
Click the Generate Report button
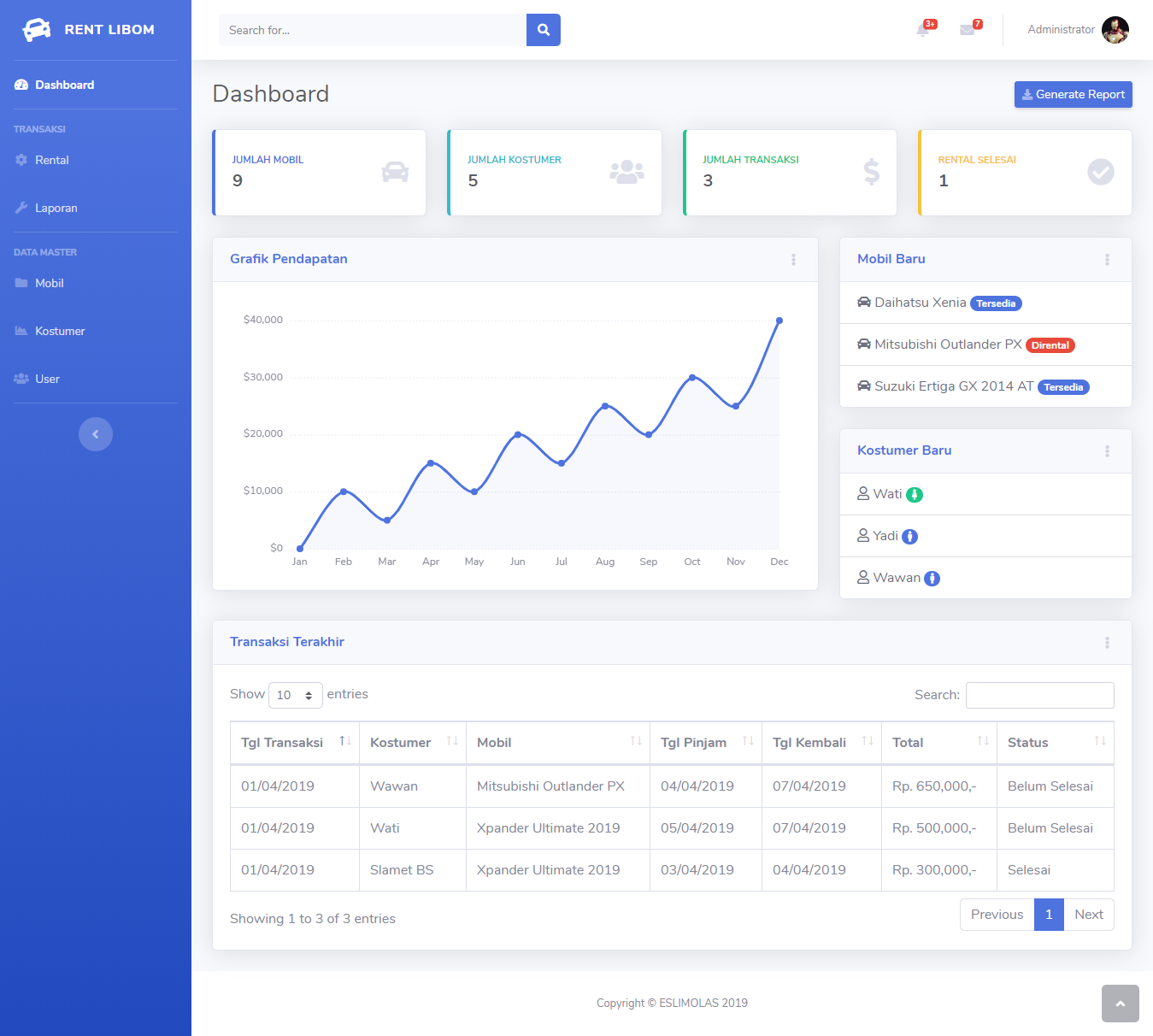point(1073,95)
